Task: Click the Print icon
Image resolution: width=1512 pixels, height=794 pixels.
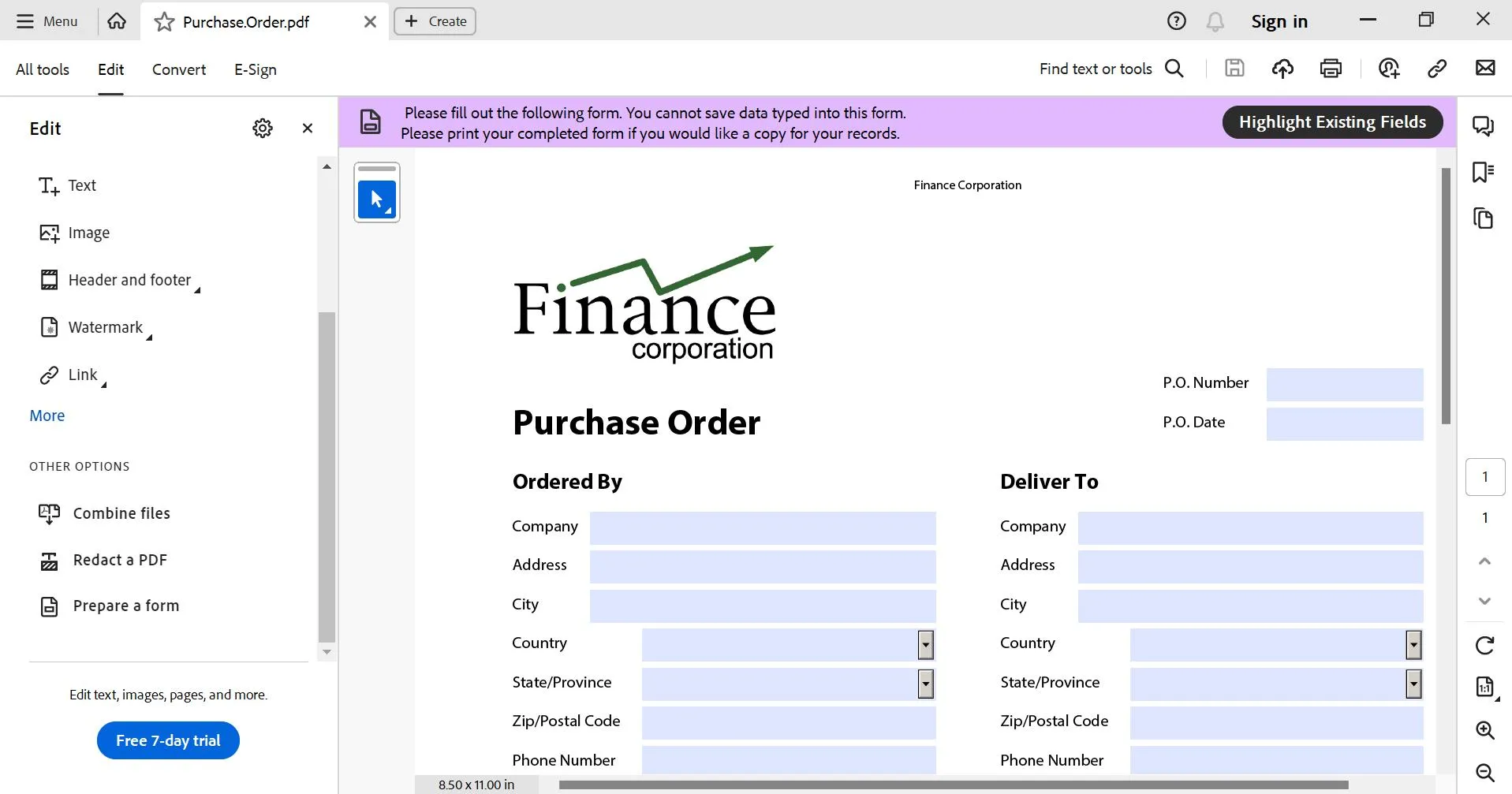Action: point(1331,69)
